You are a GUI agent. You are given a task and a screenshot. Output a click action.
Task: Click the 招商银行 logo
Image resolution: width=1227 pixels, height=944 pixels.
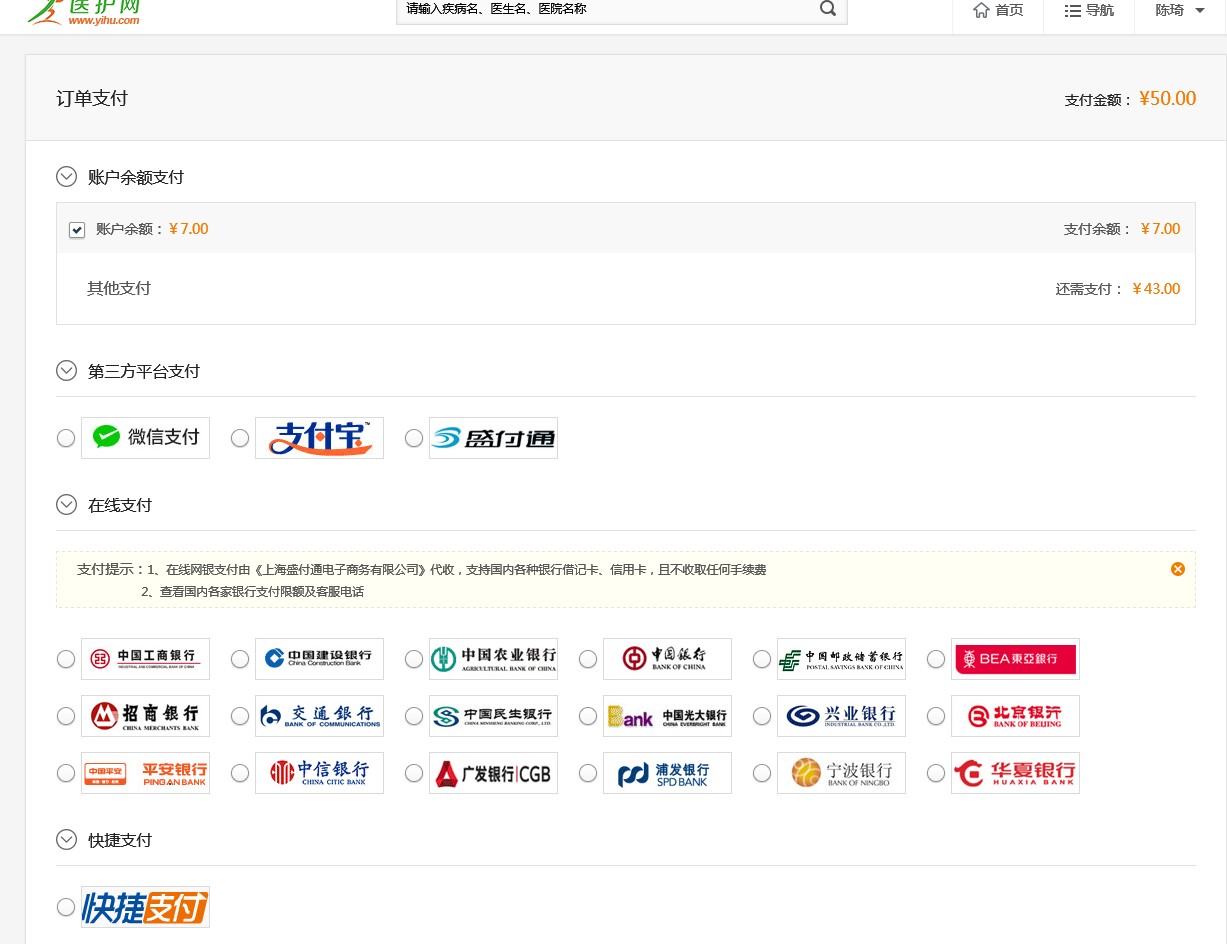pyautogui.click(x=145, y=716)
